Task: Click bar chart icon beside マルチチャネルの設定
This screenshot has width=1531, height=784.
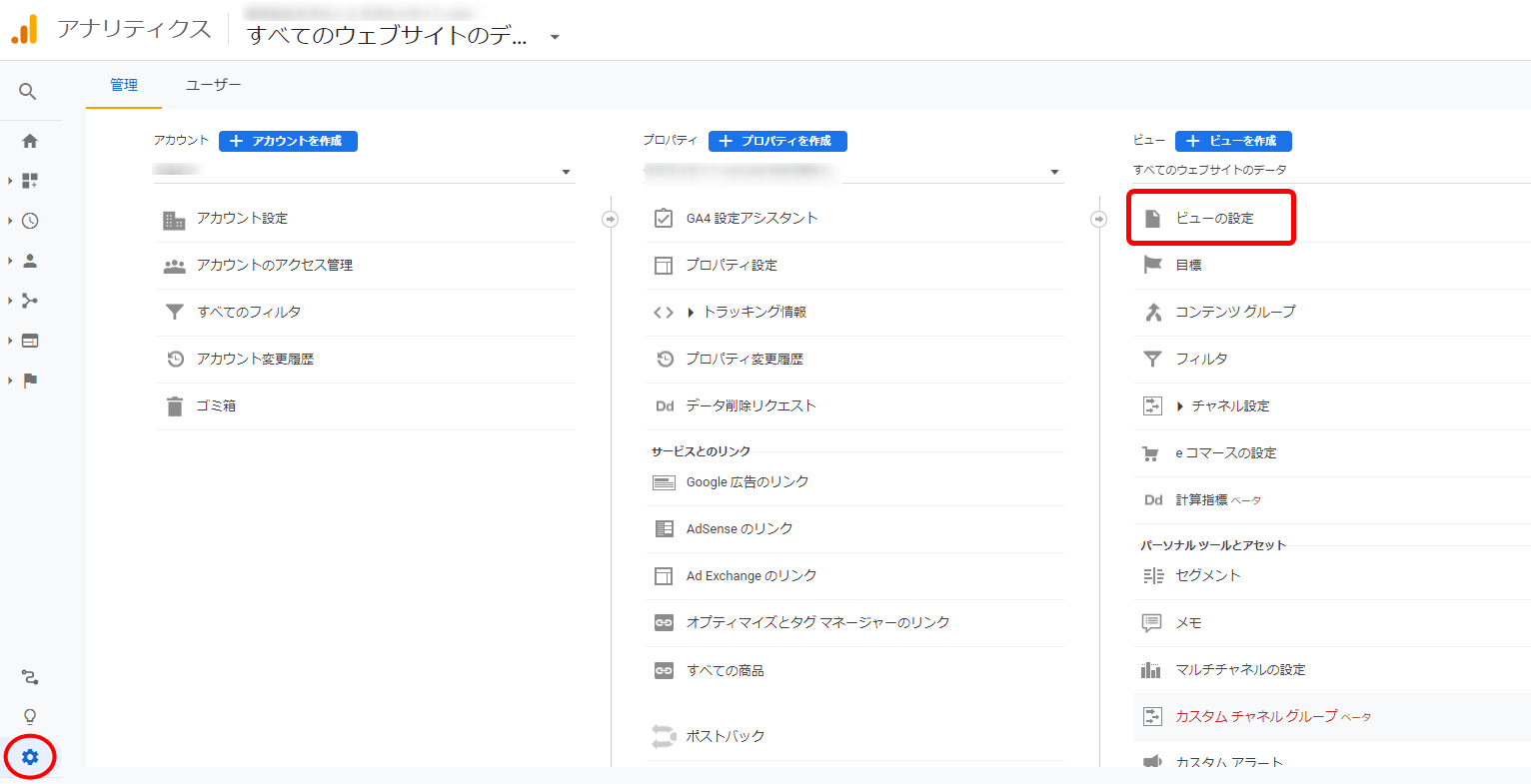Action: pos(1151,670)
